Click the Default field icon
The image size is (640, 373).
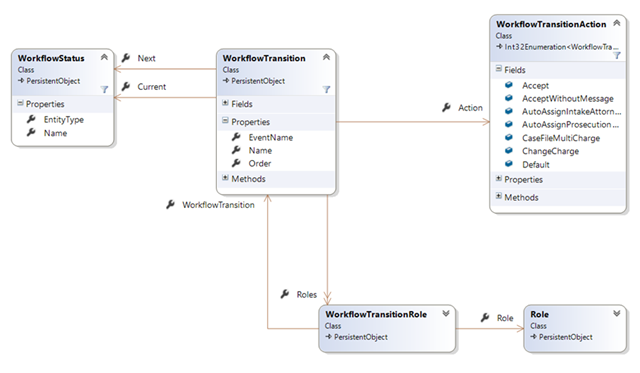[509, 164]
